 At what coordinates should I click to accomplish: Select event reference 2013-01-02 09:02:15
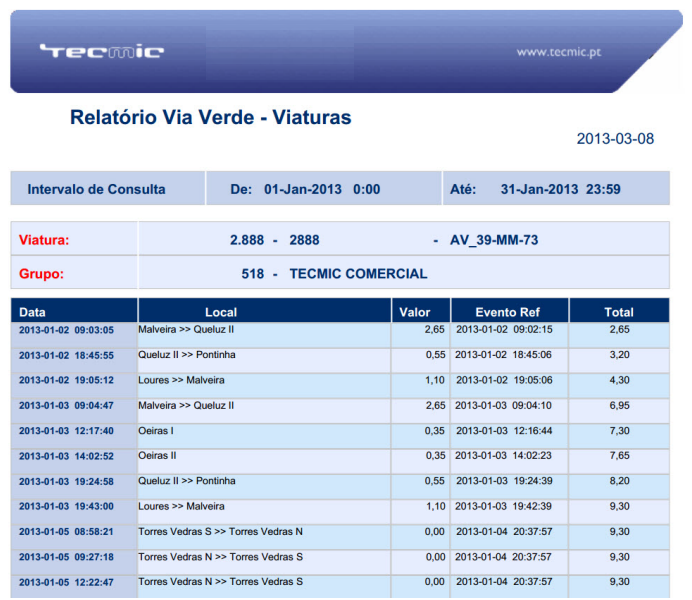(x=504, y=330)
